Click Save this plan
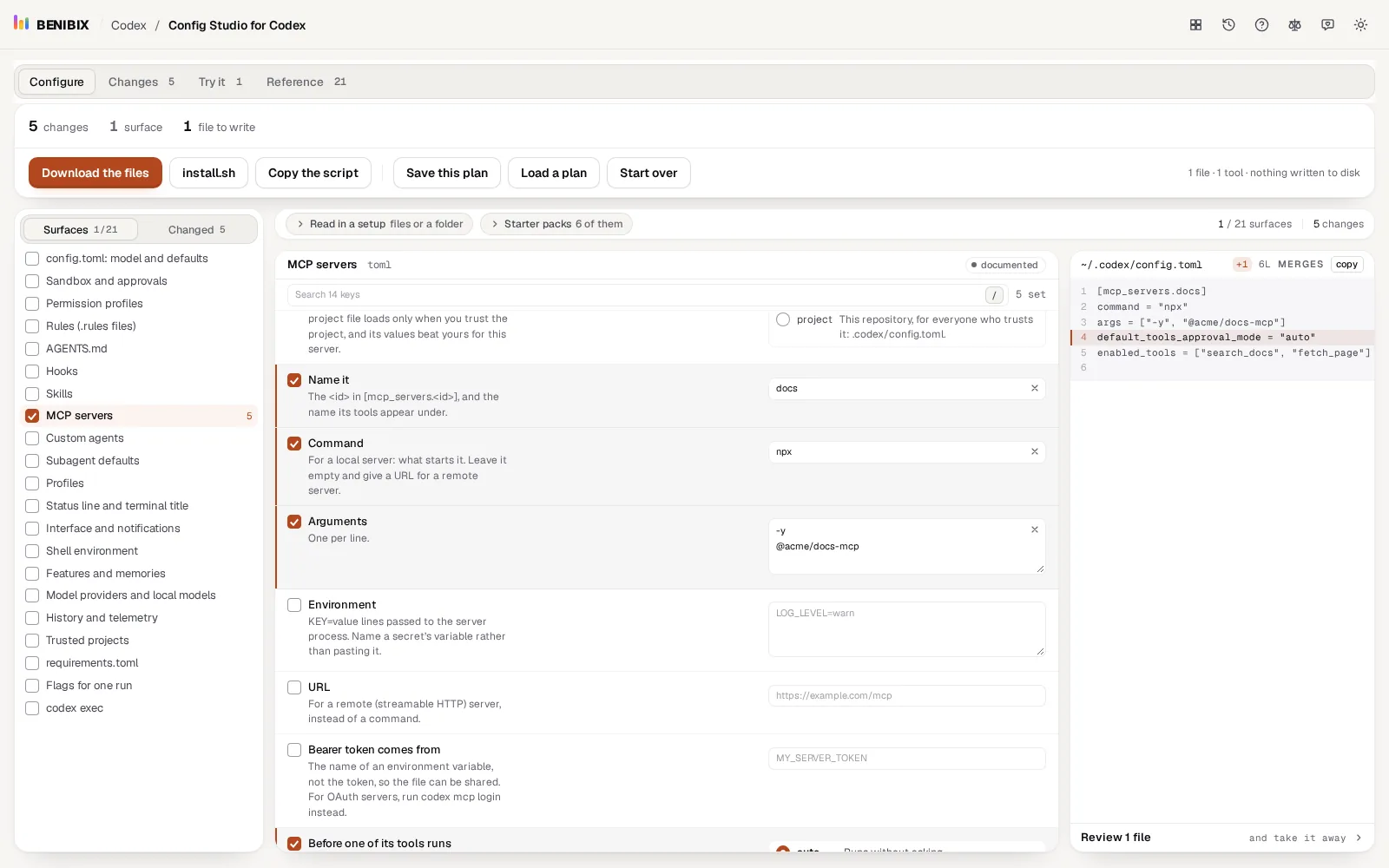Image resolution: width=1389 pixels, height=868 pixels. tap(447, 173)
